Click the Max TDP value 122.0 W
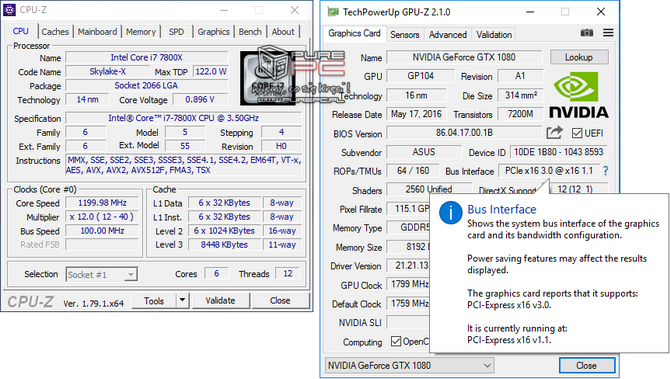The image size is (670, 379). [x=211, y=72]
